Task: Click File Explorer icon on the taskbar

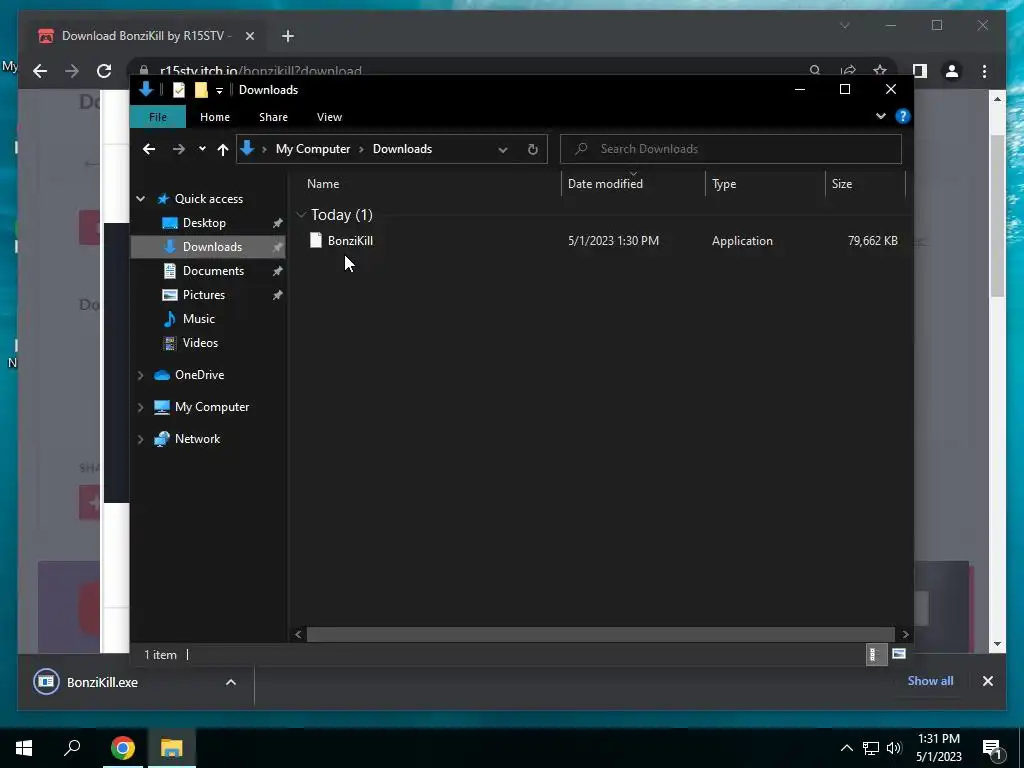Action: point(172,748)
